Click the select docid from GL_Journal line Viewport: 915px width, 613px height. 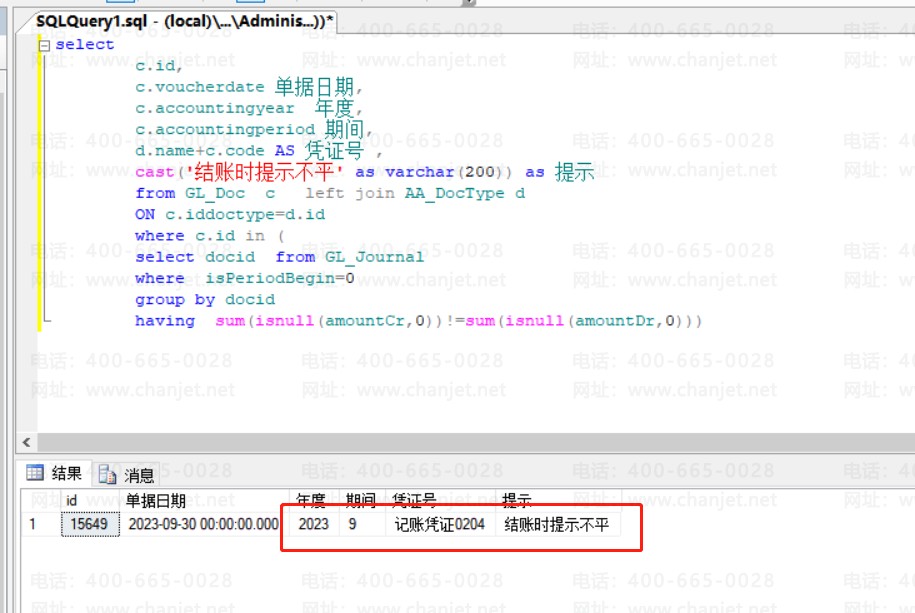click(280, 257)
